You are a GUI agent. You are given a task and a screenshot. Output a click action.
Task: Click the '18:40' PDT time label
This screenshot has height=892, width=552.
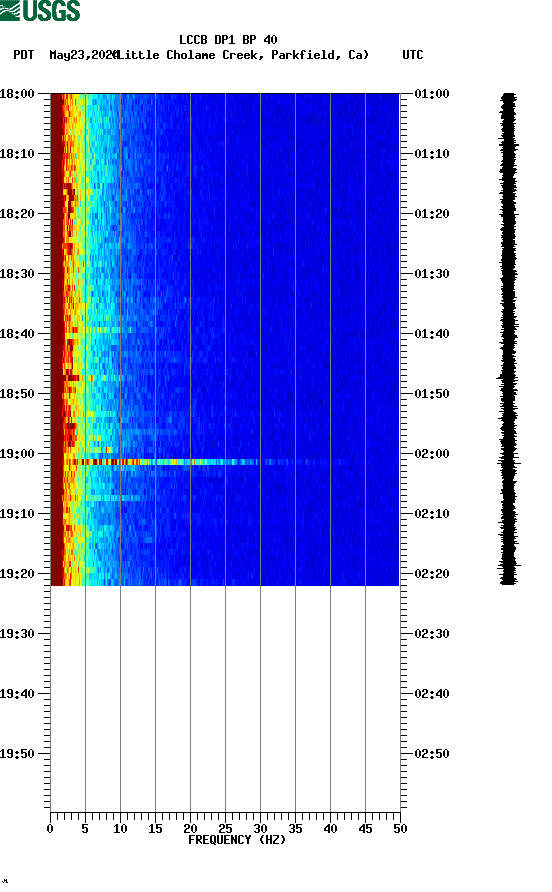(x=17, y=334)
